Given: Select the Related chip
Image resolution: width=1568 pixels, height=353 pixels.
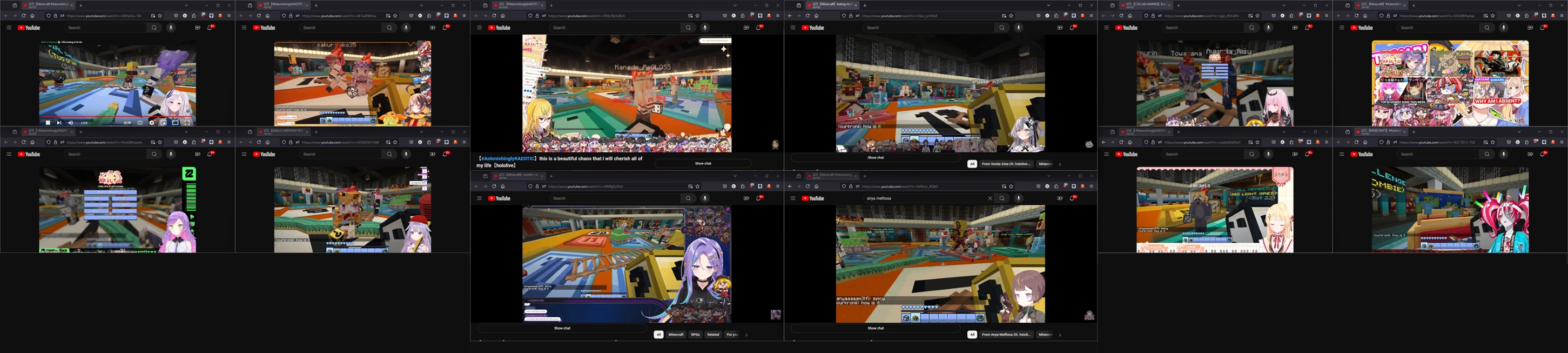Looking at the screenshot, I should tap(714, 335).
